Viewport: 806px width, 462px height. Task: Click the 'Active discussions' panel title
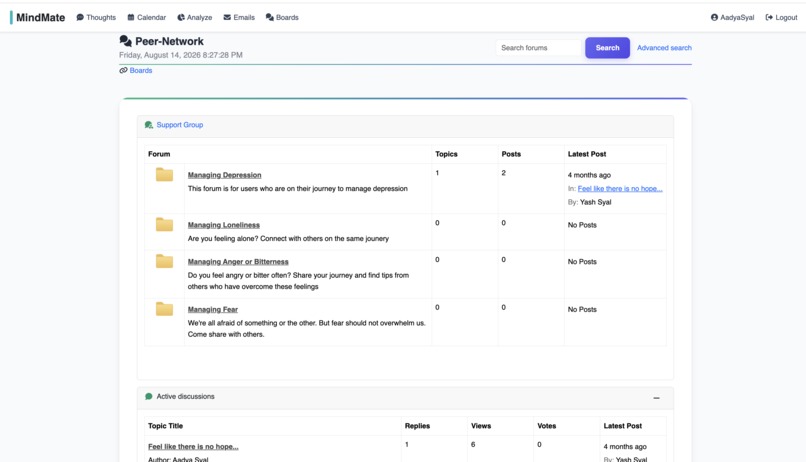[x=186, y=396]
